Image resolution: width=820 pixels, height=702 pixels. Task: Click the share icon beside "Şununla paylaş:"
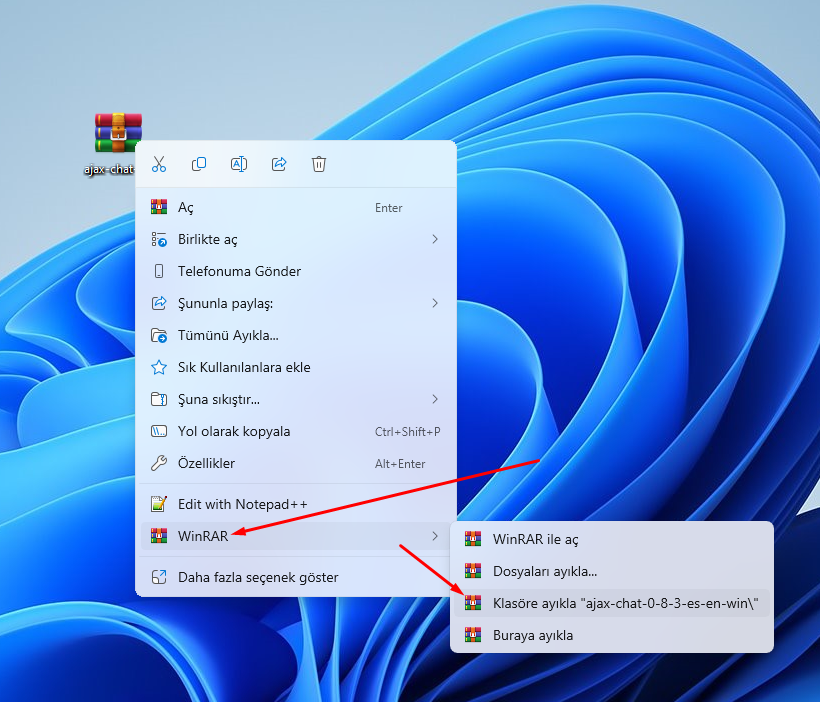point(159,303)
